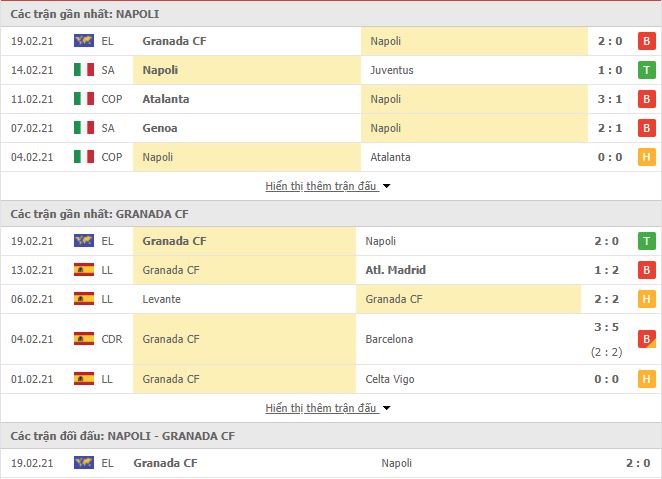Open the Genoa vs Napoli match row
The image size is (662, 479).
[x=331, y=128]
